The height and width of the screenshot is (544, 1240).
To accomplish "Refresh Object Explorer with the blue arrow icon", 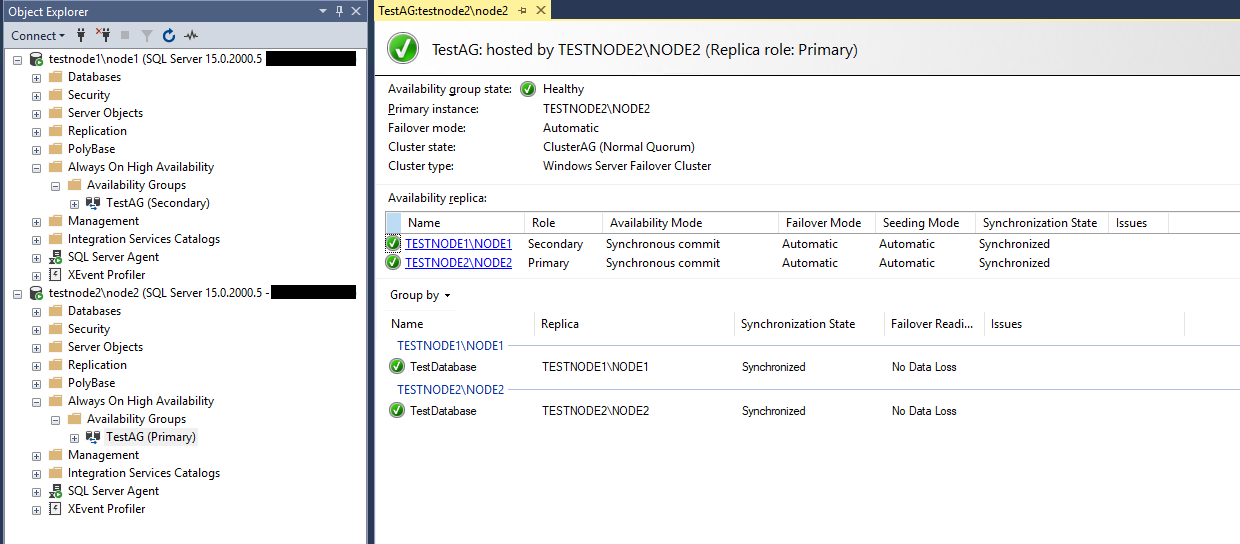I will 169,35.
